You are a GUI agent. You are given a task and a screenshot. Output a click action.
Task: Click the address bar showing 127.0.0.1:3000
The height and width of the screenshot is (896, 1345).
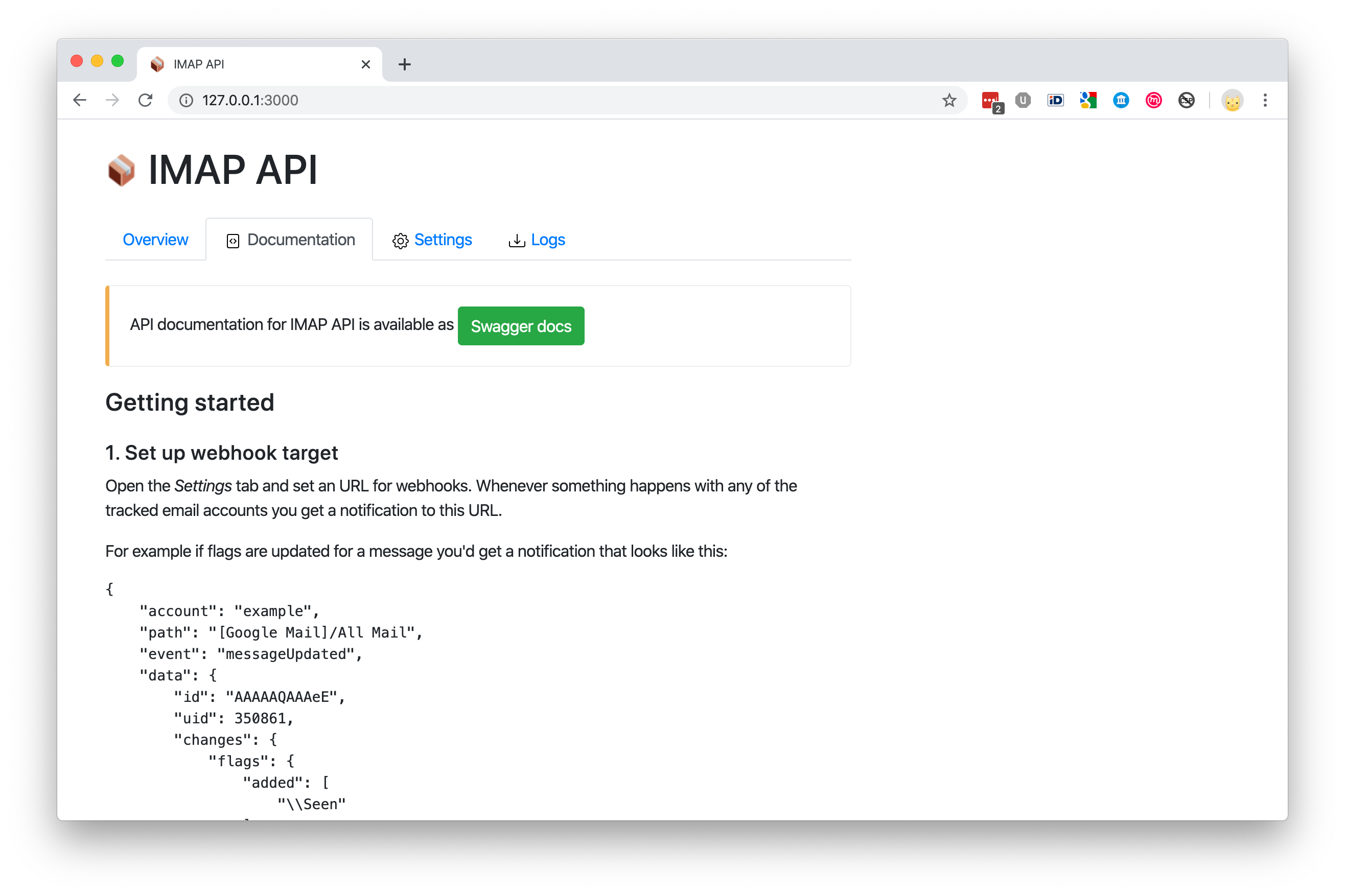515,101
